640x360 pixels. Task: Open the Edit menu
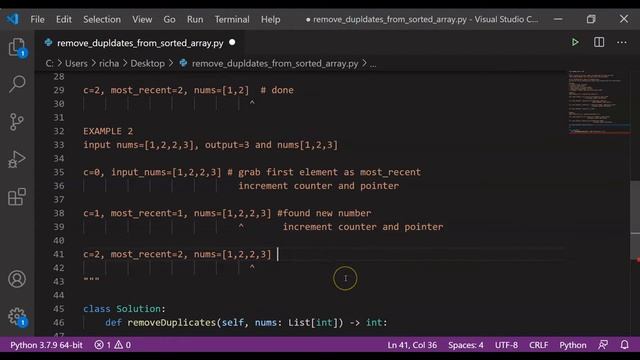pyautogui.click(x=64, y=19)
